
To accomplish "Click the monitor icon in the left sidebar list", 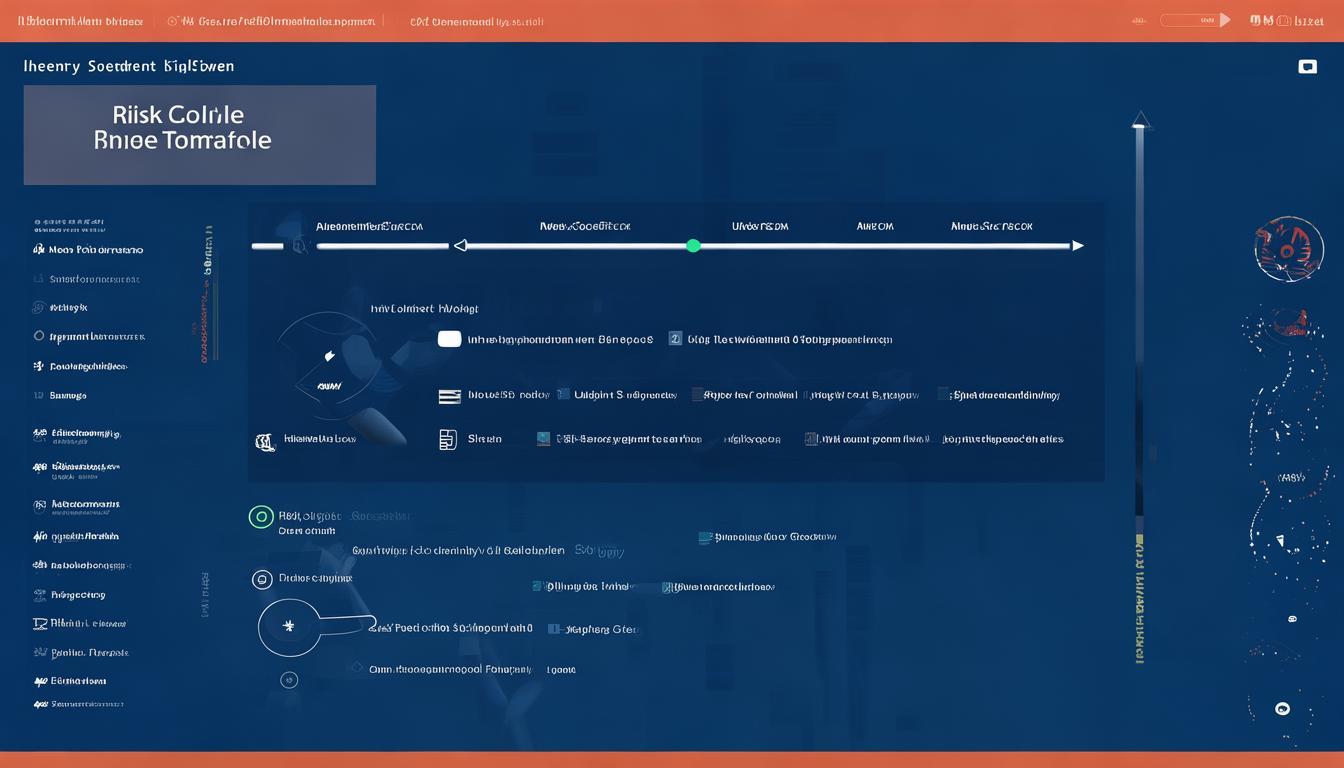I will (40, 623).
